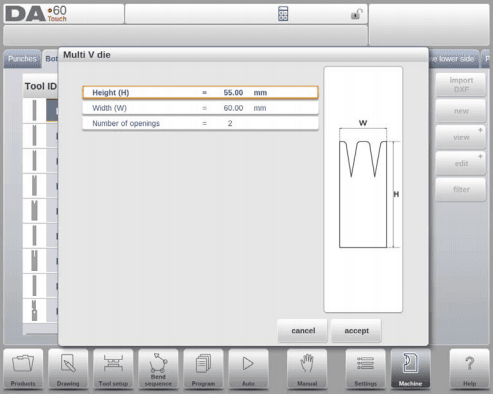The height and width of the screenshot is (394, 493).
Task: Open the calculator icon in top bar
Action: pyautogui.click(x=283, y=14)
